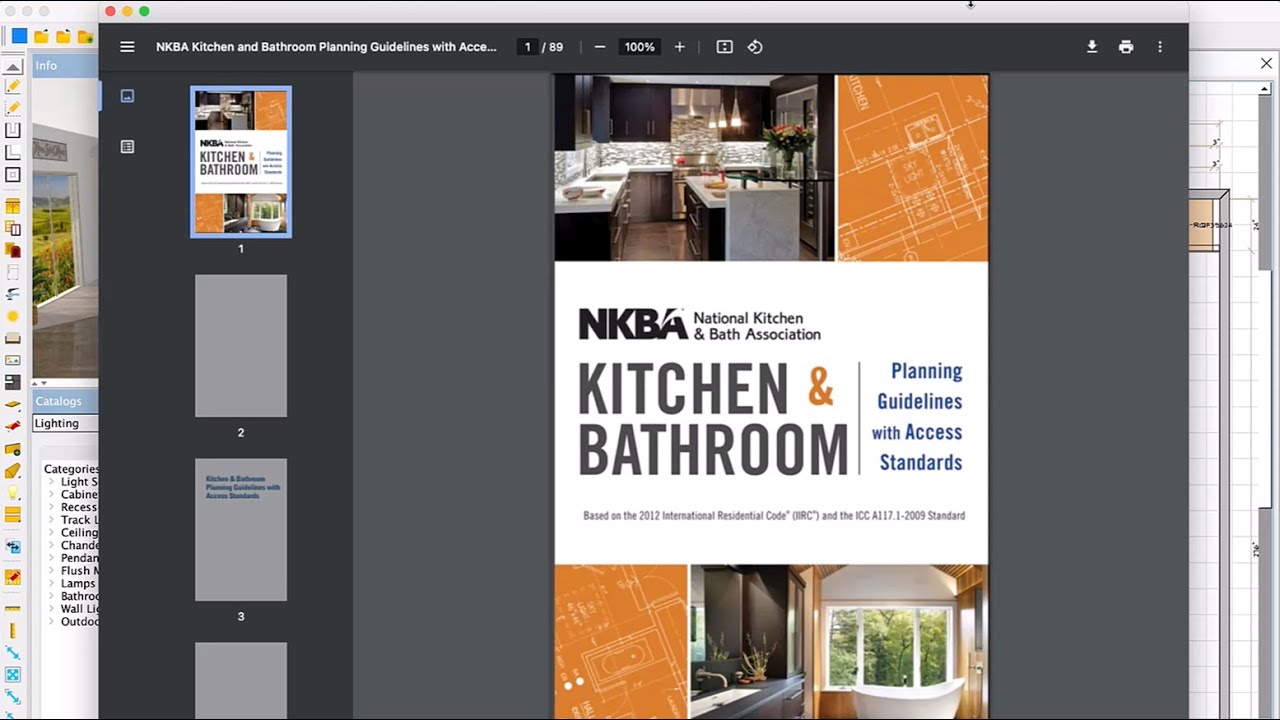The width and height of the screenshot is (1280, 720).
Task: Expand the Pendan… category
Action: (51, 558)
